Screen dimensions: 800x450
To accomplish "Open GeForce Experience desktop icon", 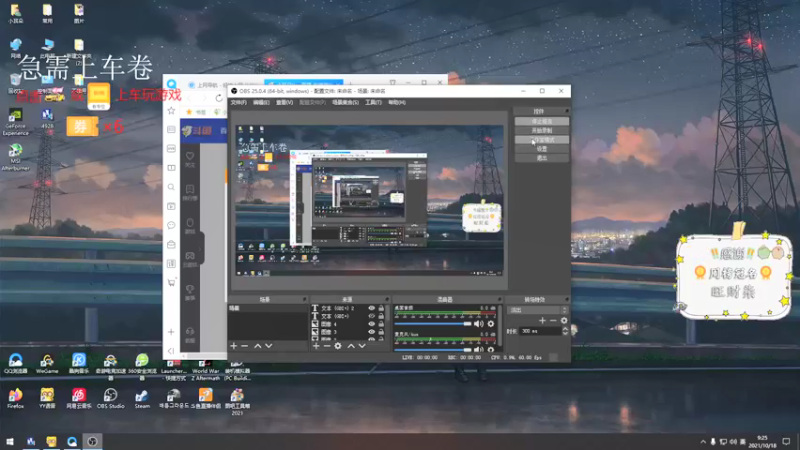I will click(15, 122).
